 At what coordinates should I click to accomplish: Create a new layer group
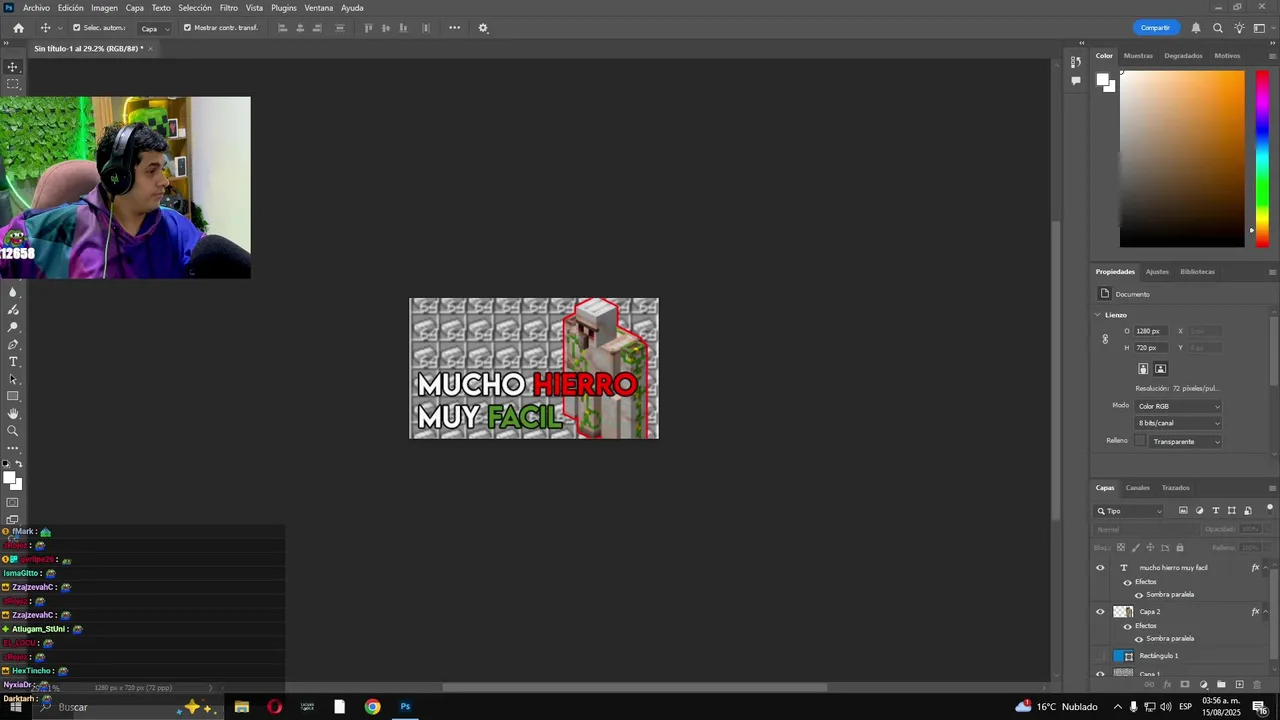tap(1221, 684)
